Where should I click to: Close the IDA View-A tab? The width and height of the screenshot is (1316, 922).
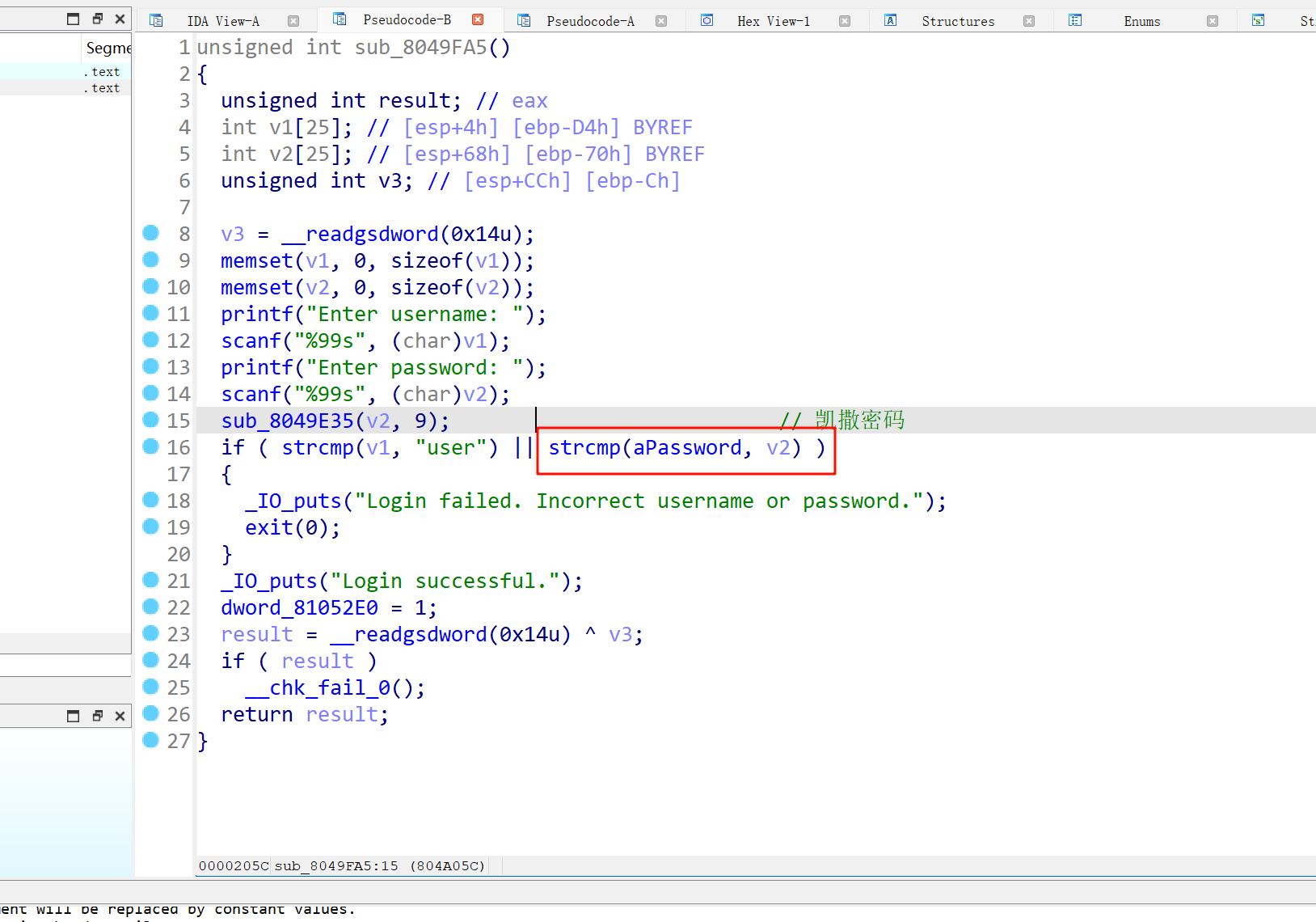click(293, 21)
